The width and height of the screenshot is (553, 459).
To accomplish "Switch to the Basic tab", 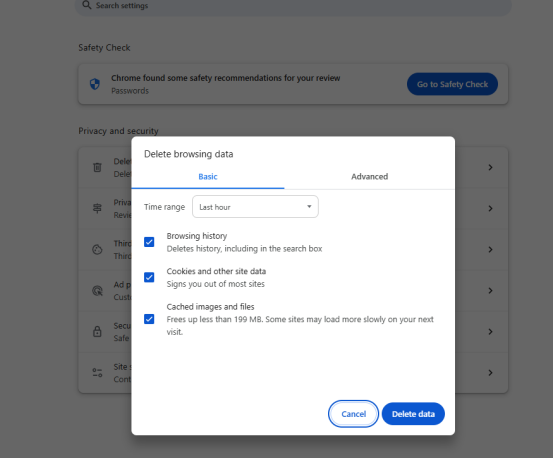I will click(x=208, y=177).
